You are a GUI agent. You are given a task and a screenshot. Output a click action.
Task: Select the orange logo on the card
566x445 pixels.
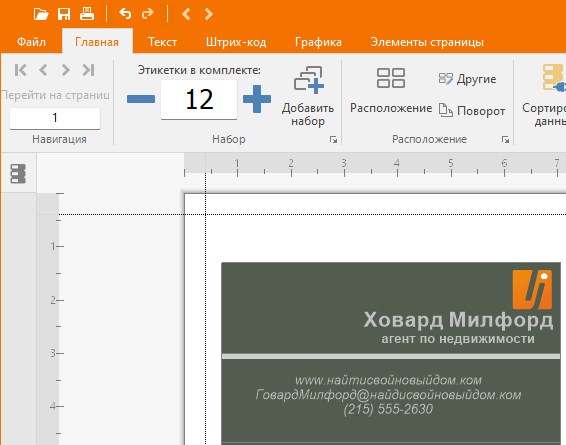[x=532, y=289]
